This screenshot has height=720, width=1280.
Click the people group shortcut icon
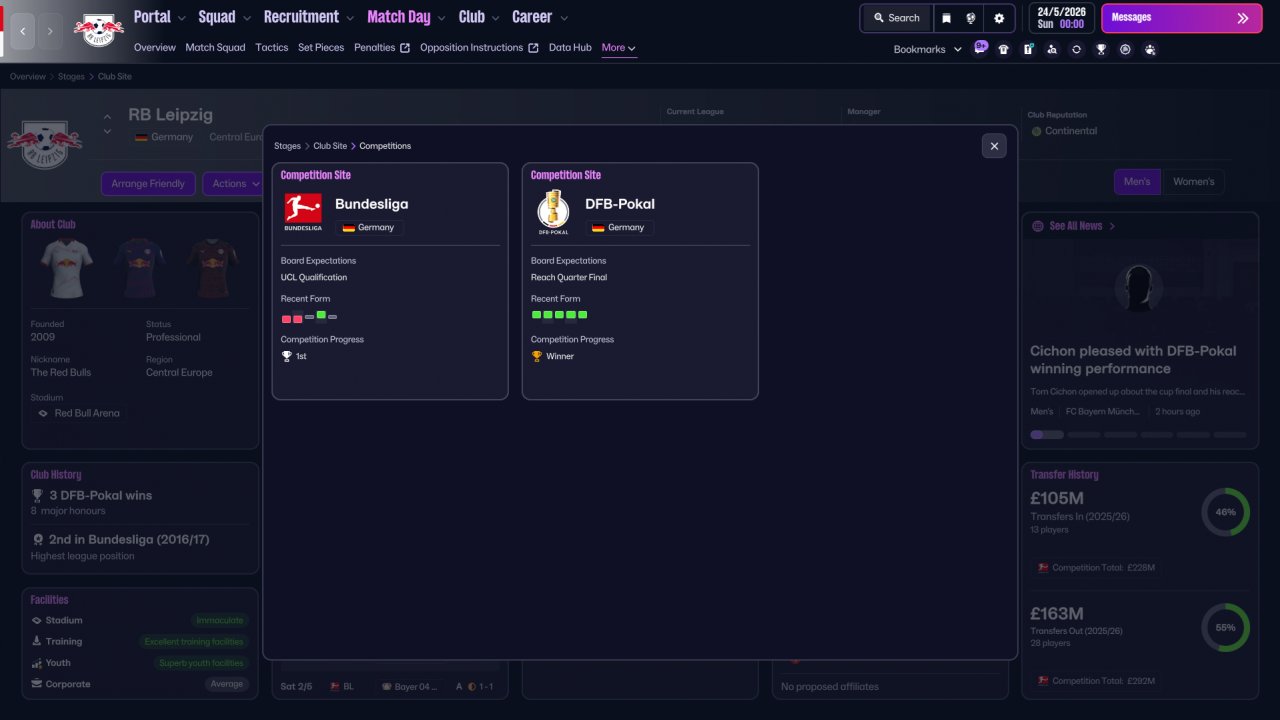(1150, 49)
